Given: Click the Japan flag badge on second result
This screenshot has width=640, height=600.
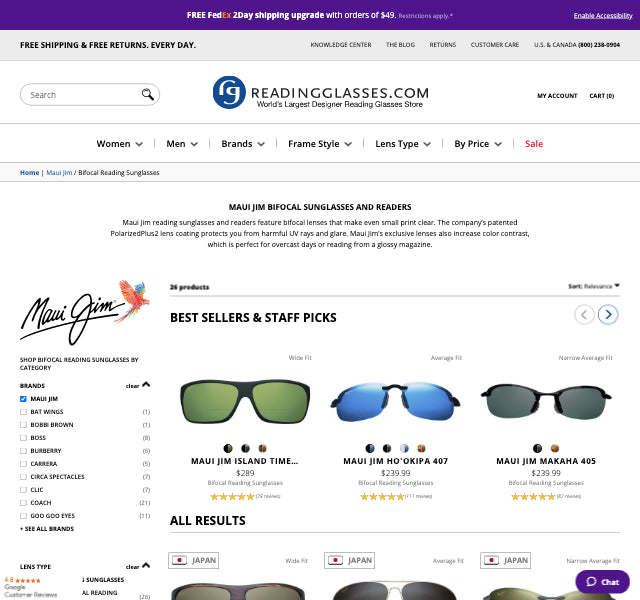Looking at the screenshot, I should pyautogui.click(x=349, y=560).
